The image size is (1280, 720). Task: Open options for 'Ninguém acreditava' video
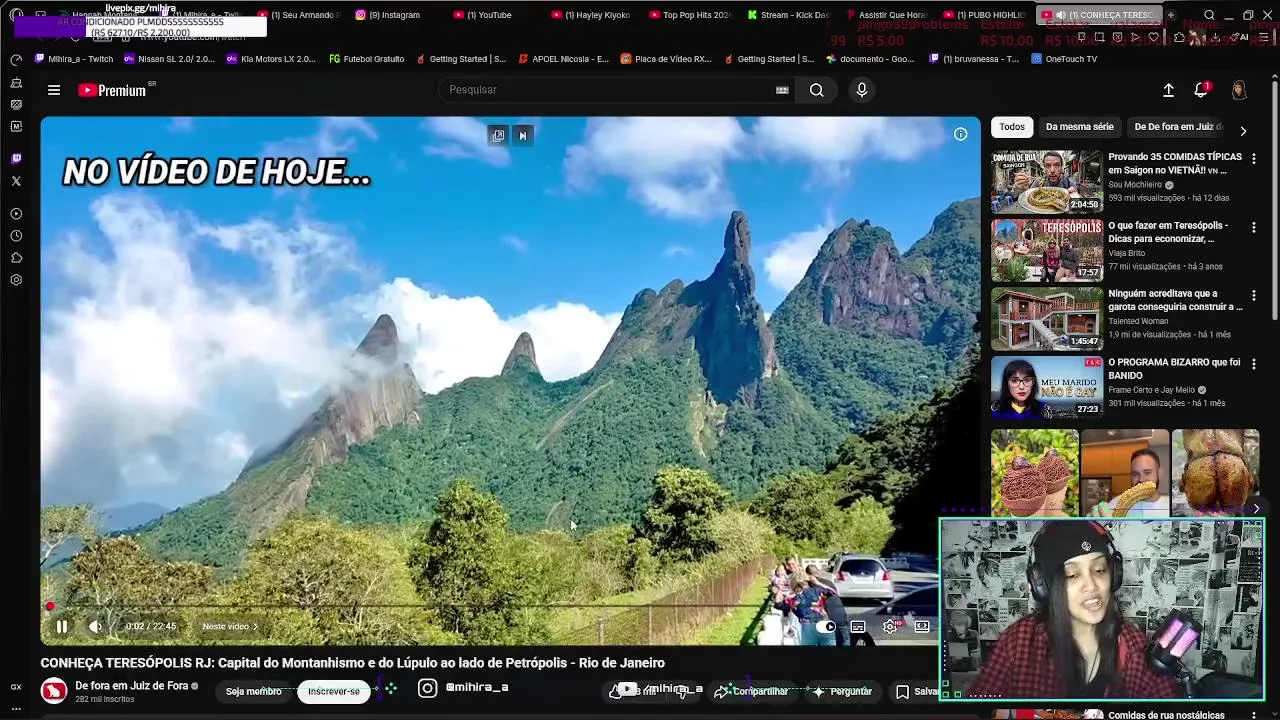tap(1254, 296)
